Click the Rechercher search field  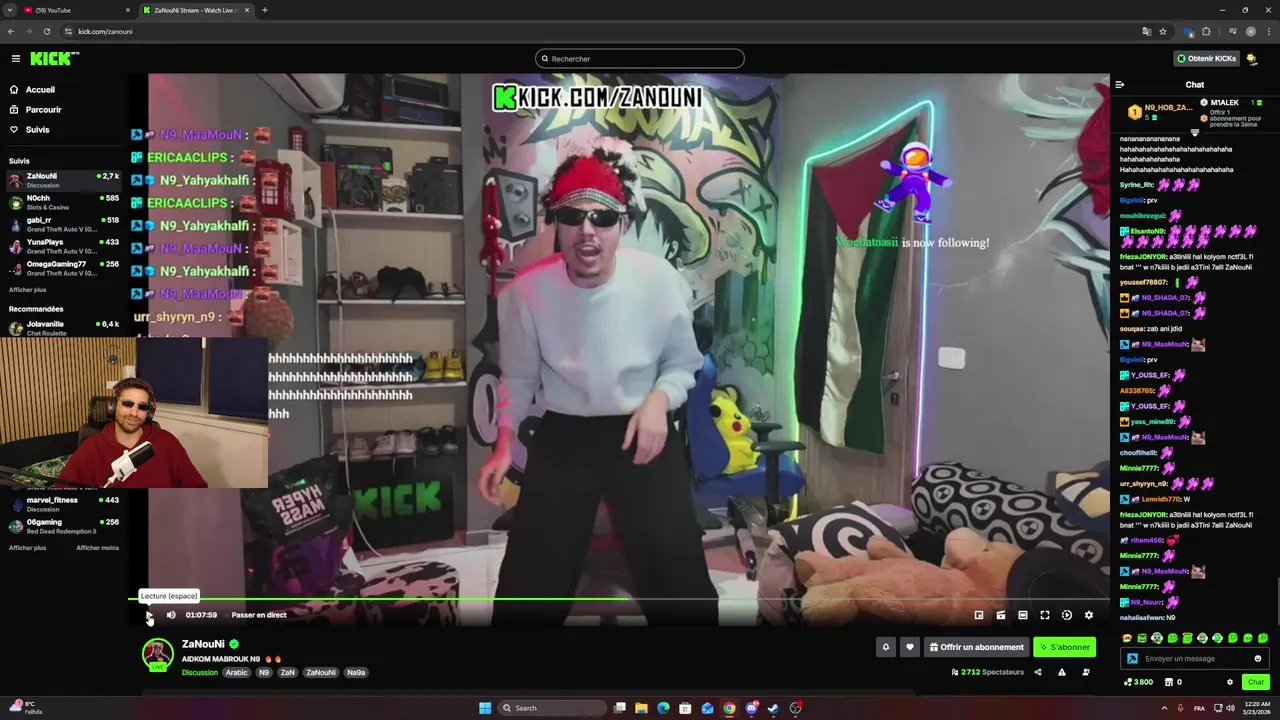[640, 59]
